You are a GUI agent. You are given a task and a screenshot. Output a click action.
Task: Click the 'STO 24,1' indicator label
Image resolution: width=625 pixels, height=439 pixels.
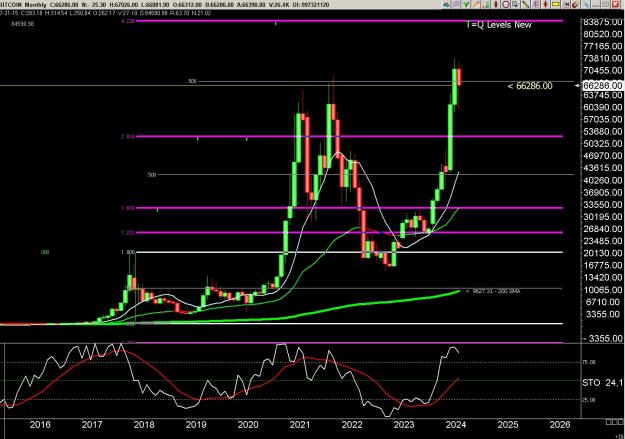pyautogui.click(x=602, y=383)
